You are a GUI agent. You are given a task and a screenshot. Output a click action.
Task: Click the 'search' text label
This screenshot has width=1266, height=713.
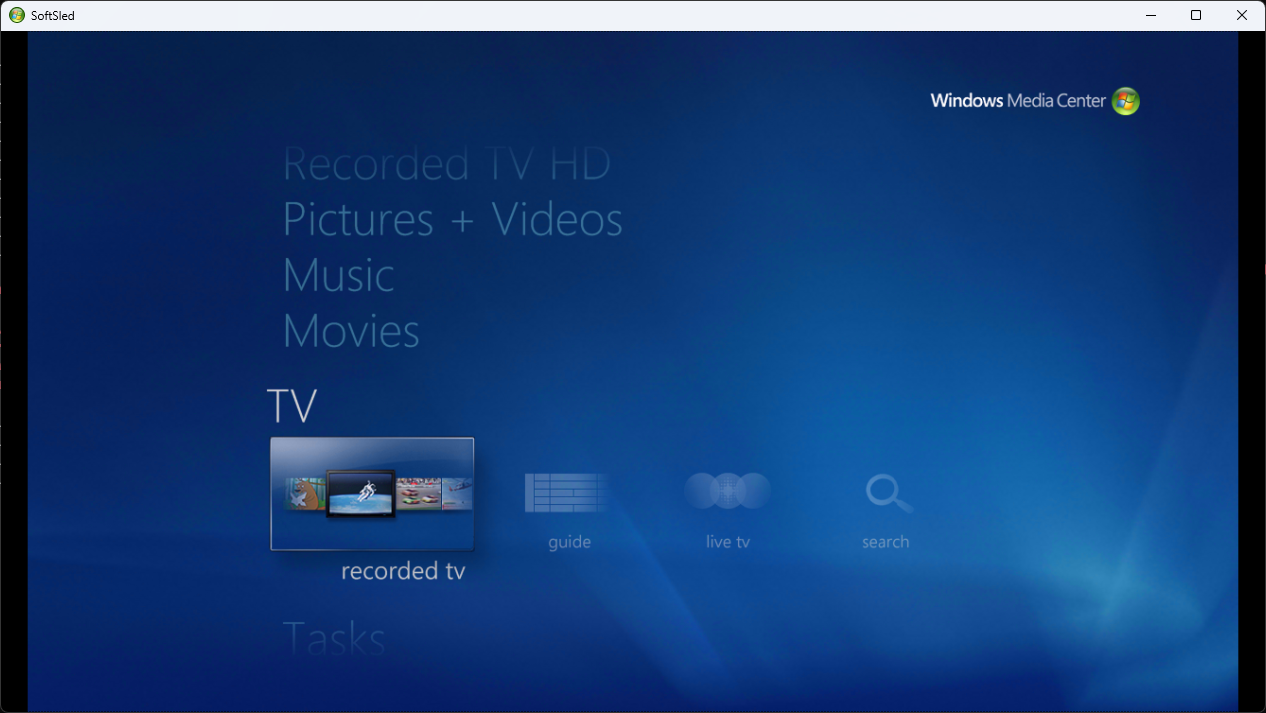tap(886, 542)
